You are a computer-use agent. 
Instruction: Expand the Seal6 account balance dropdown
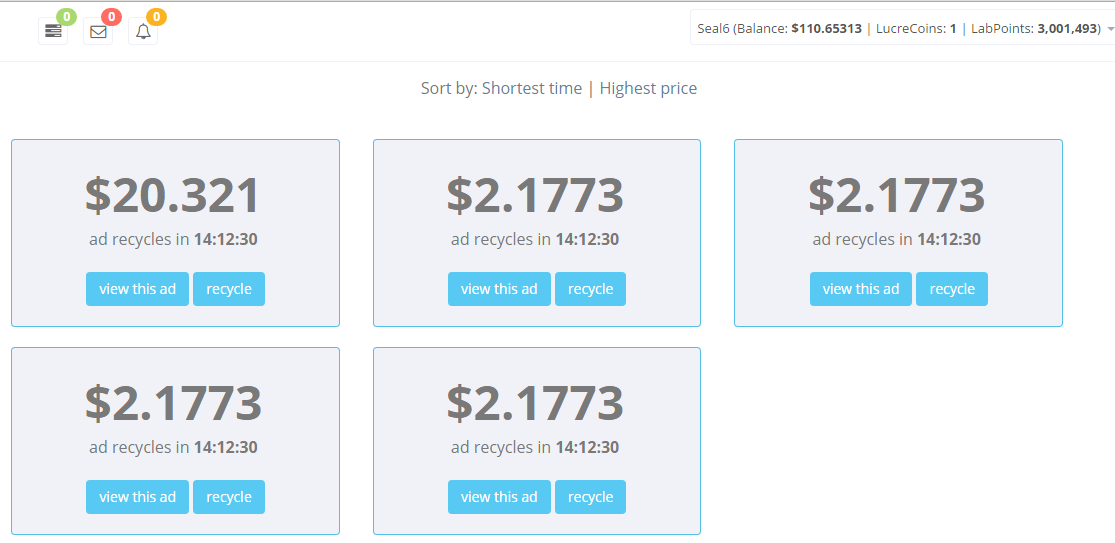coord(902,28)
